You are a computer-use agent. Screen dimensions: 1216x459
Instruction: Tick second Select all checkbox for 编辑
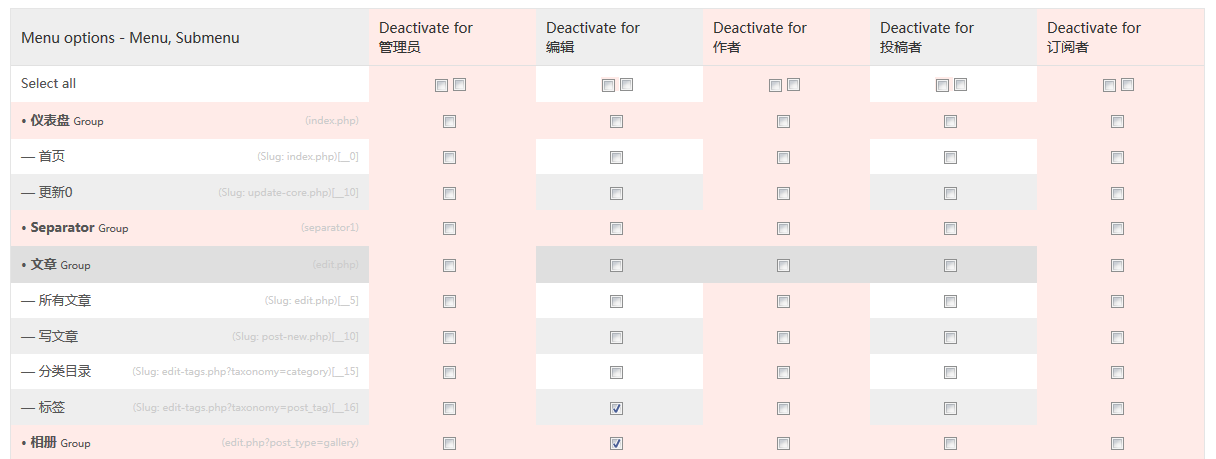tap(626, 85)
